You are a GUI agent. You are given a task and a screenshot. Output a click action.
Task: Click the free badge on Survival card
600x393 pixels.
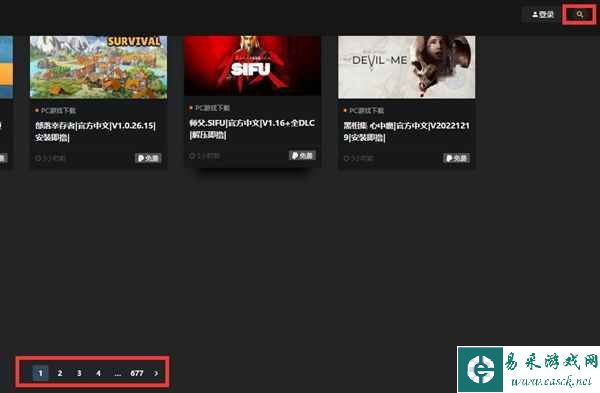tap(148, 158)
